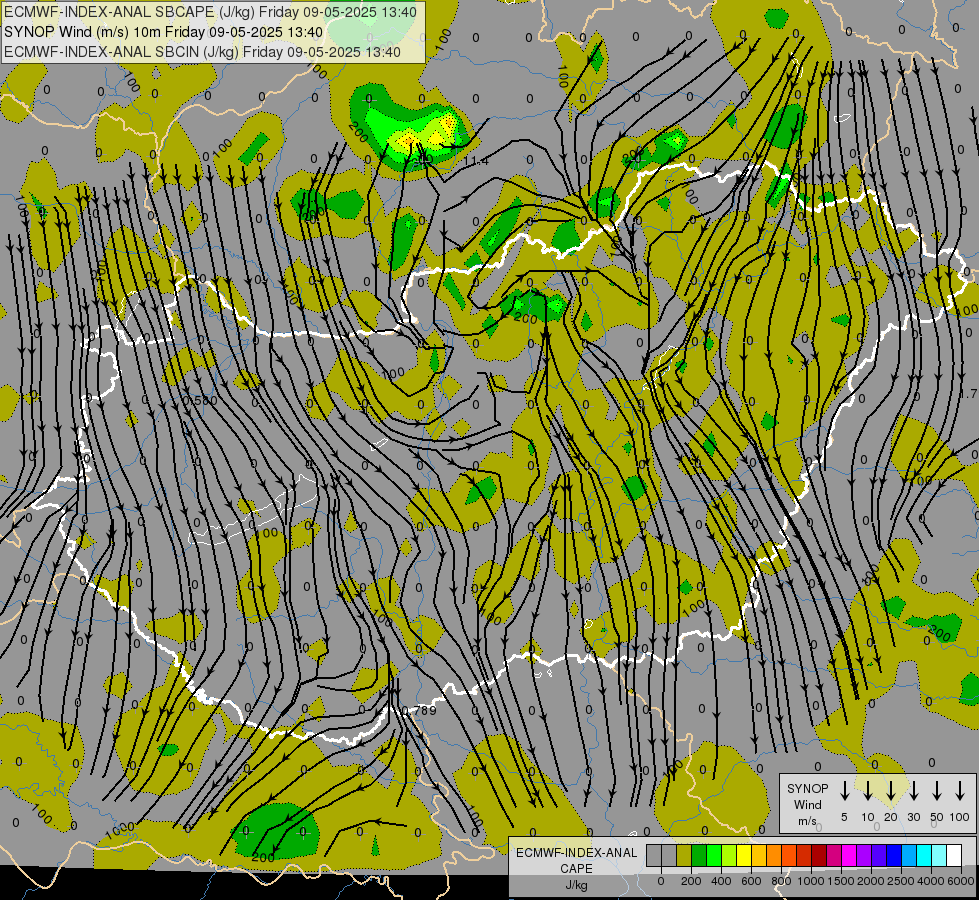Click the SBCAPE title line at top
Image resolution: width=979 pixels, height=900 pixels.
pyautogui.click(x=210, y=12)
